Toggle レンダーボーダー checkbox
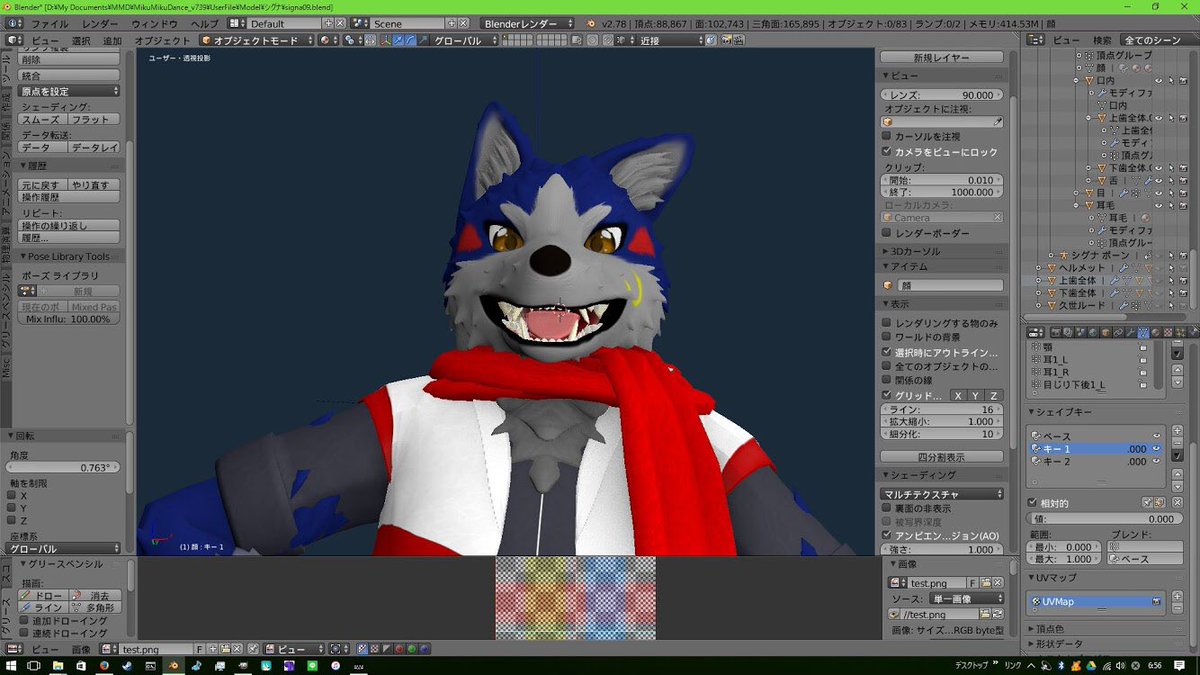This screenshot has height=675, width=1200. [886, 233]
